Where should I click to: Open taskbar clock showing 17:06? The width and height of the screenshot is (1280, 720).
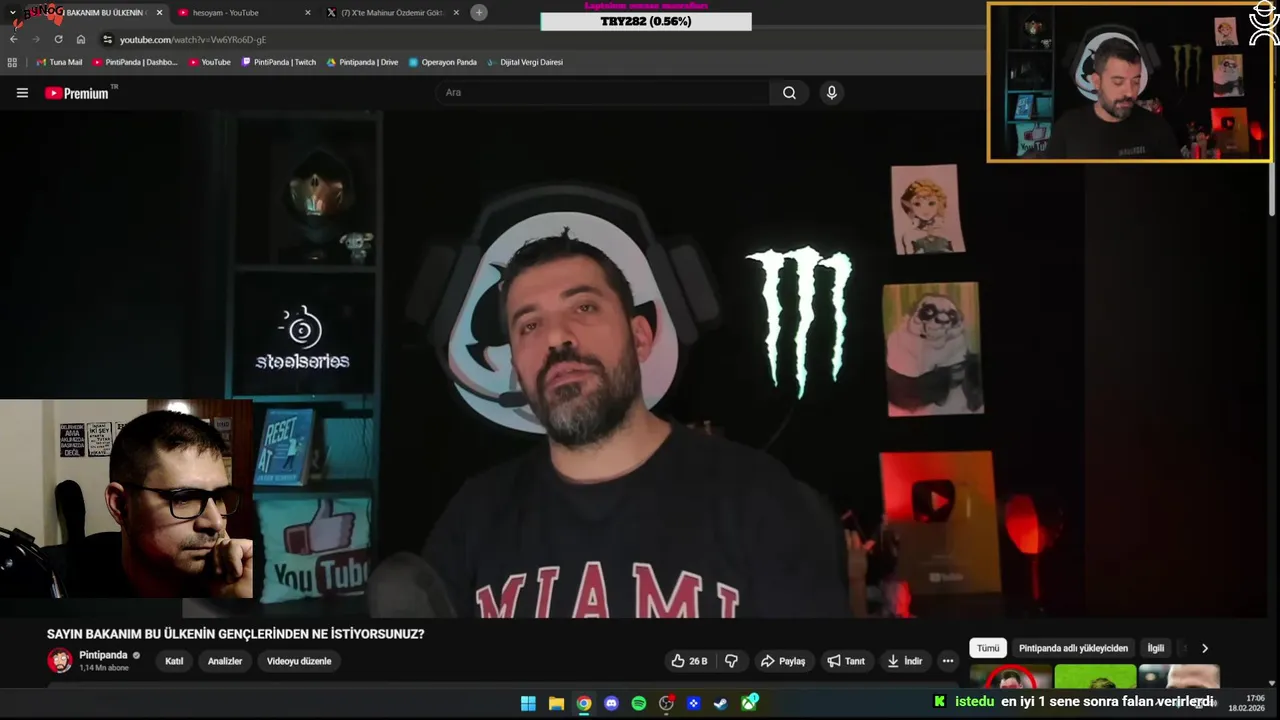pos(1246,703)
